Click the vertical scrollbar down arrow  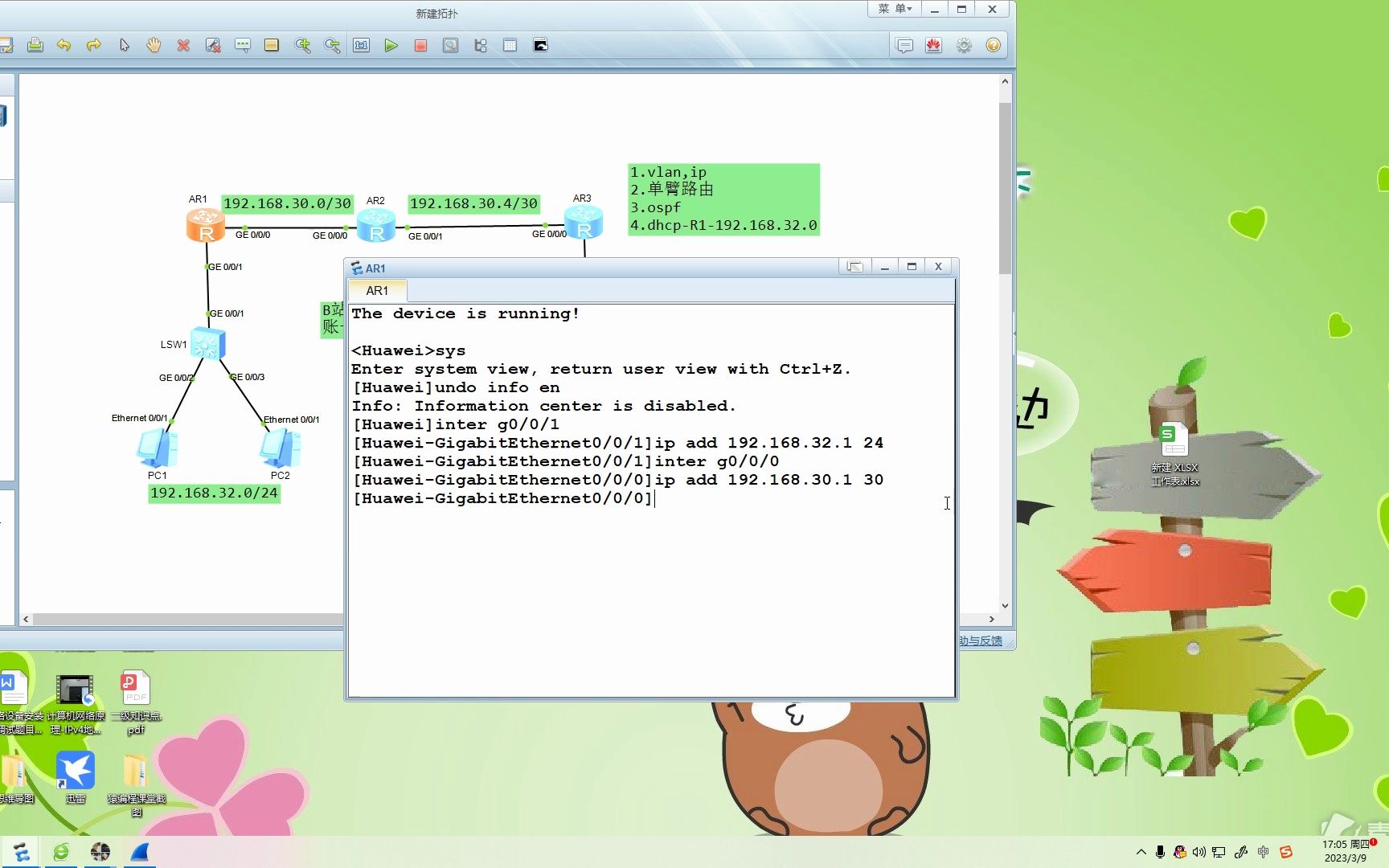point(1005,606)
